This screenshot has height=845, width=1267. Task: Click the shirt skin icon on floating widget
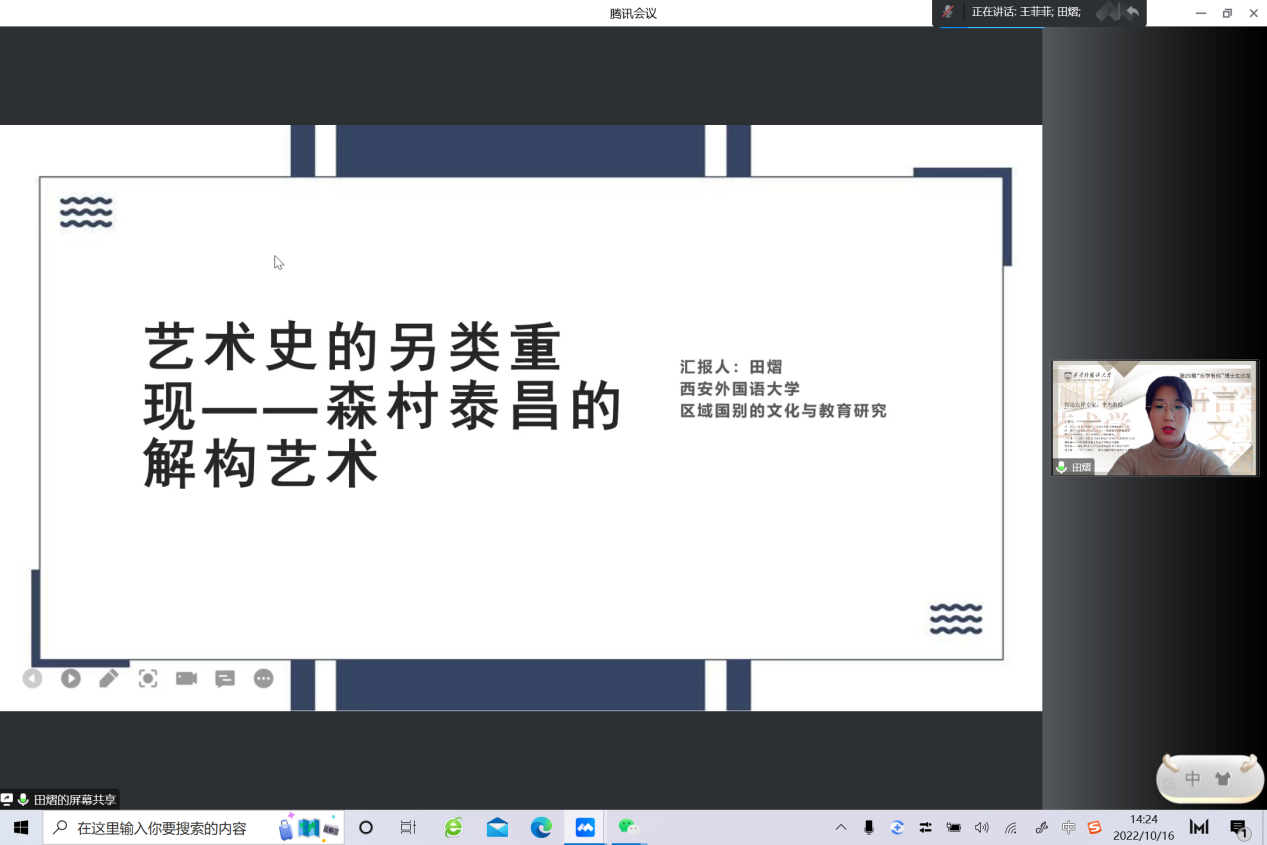1223,779
